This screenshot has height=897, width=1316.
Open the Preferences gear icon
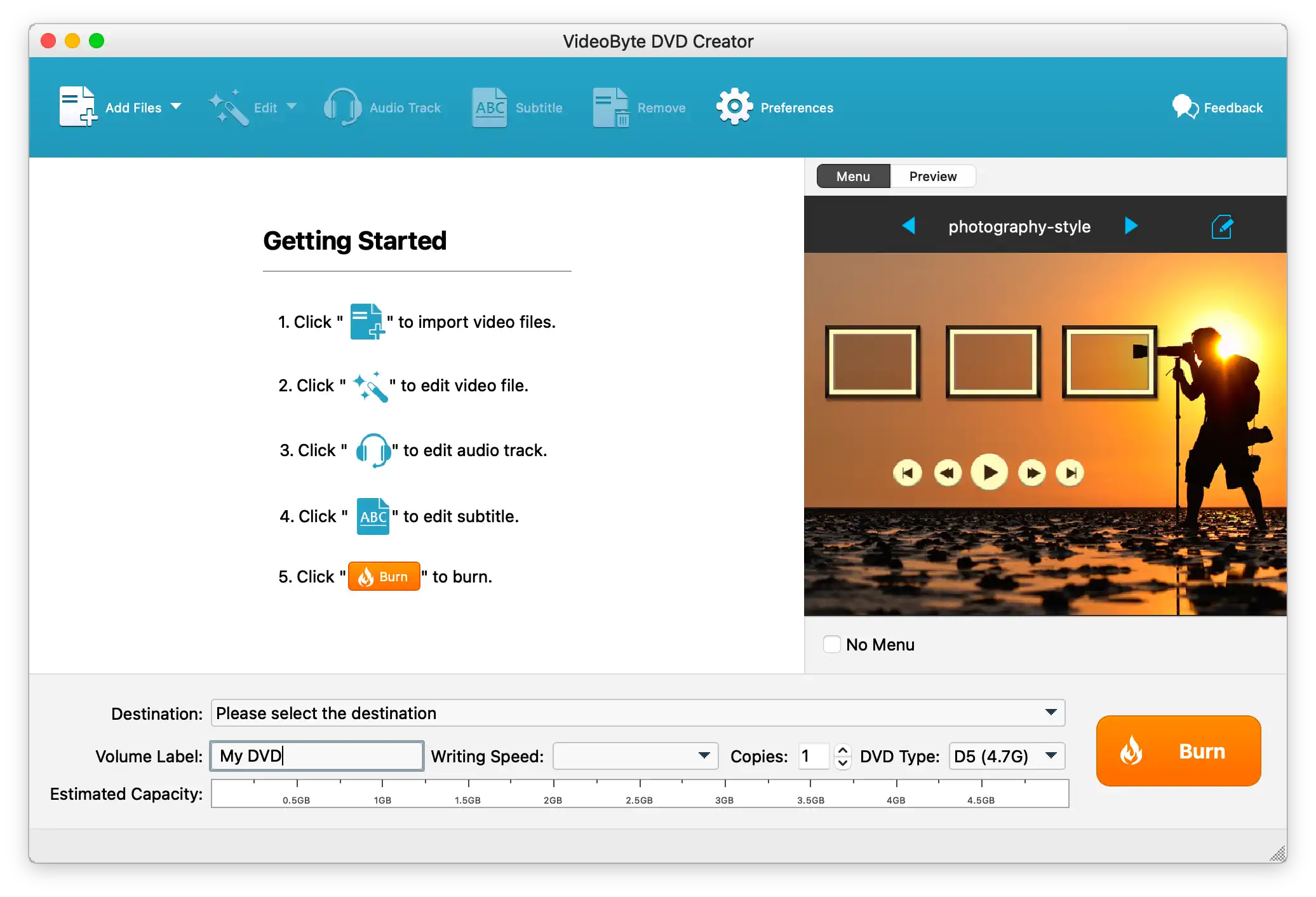[x=734, y=107]
